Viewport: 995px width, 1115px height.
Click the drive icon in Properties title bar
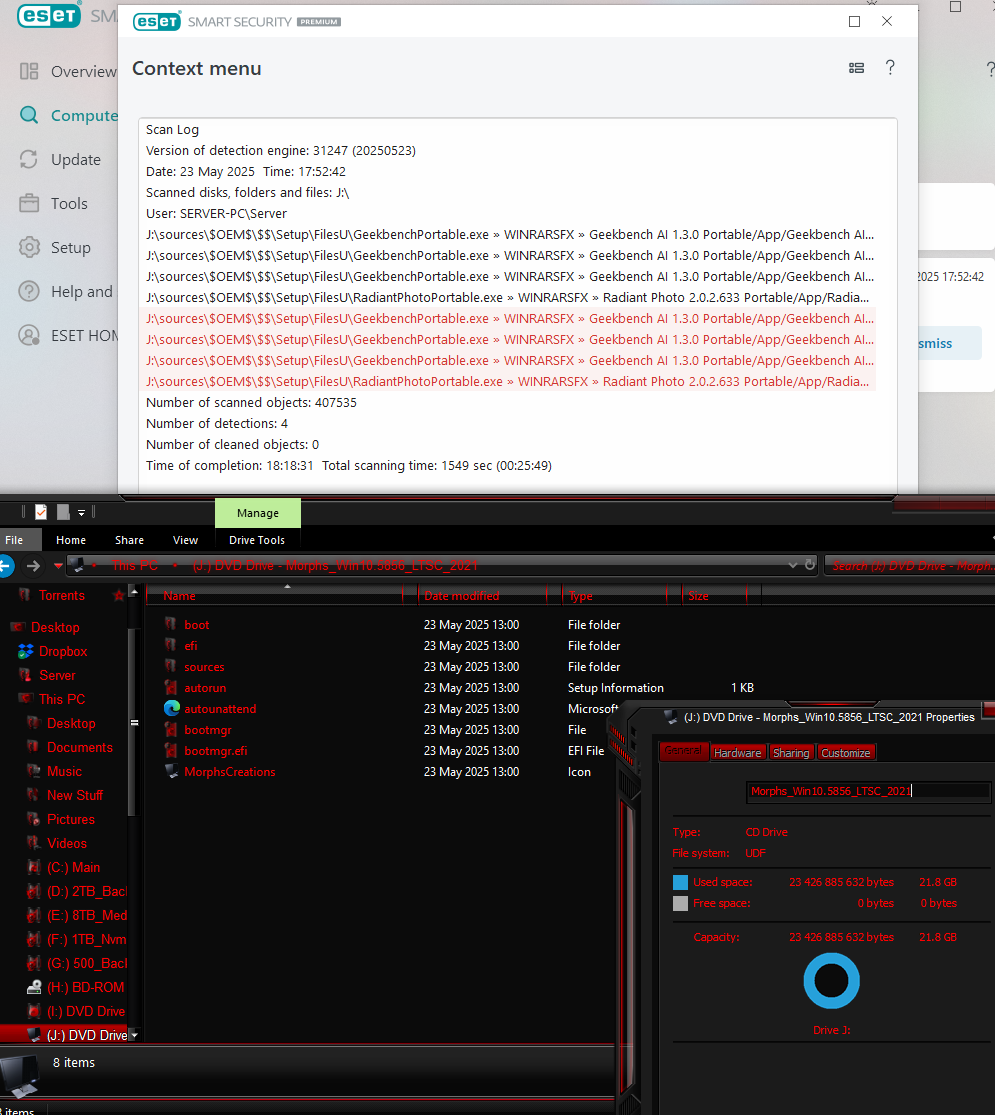pos(670,717)
